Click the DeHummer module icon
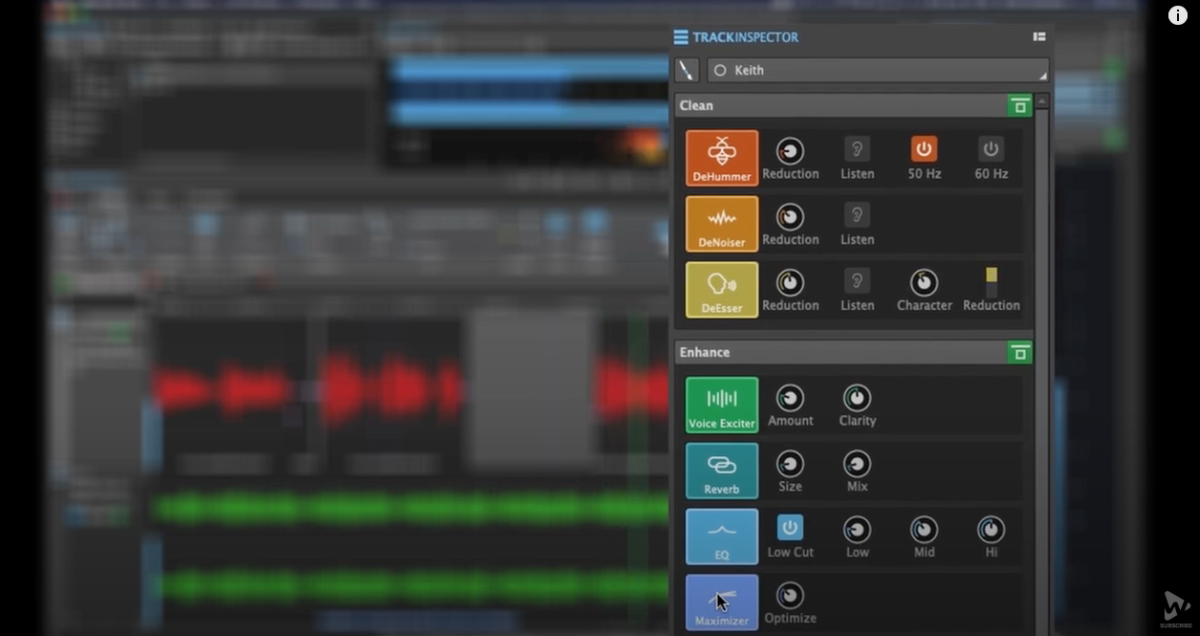 [x=722, y=157]
